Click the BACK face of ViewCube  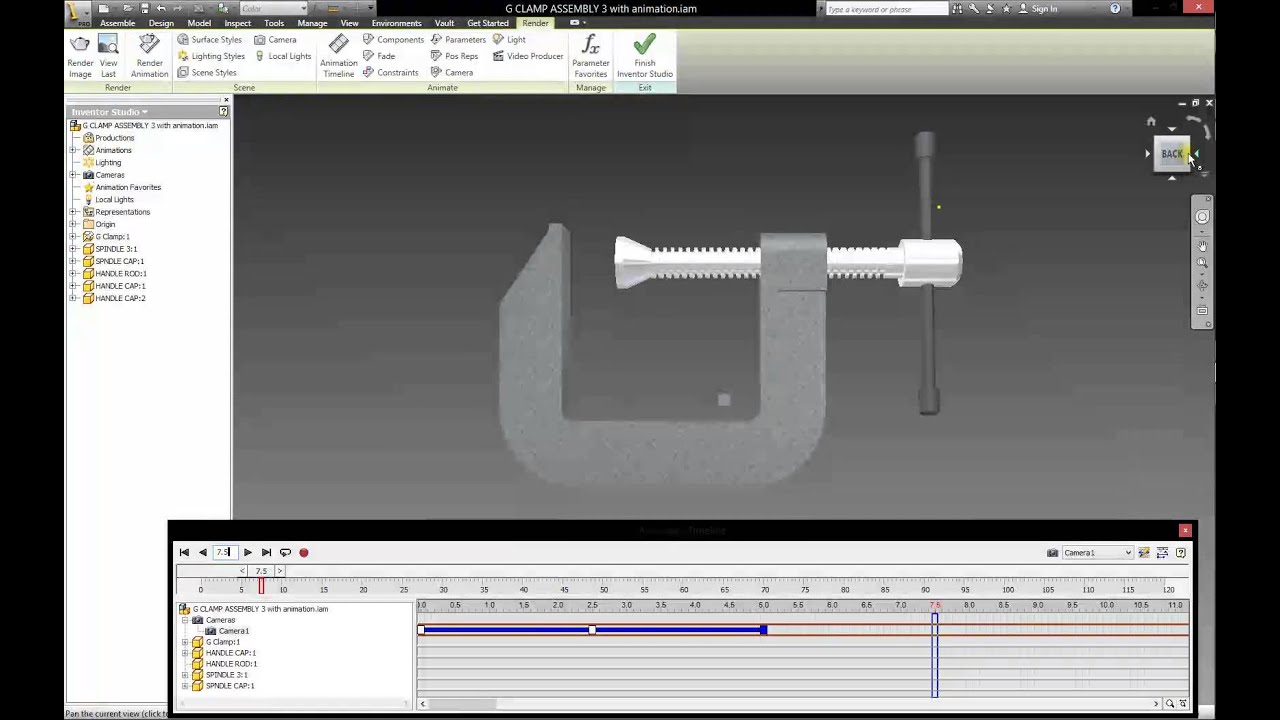click(x=1172, y=154)
